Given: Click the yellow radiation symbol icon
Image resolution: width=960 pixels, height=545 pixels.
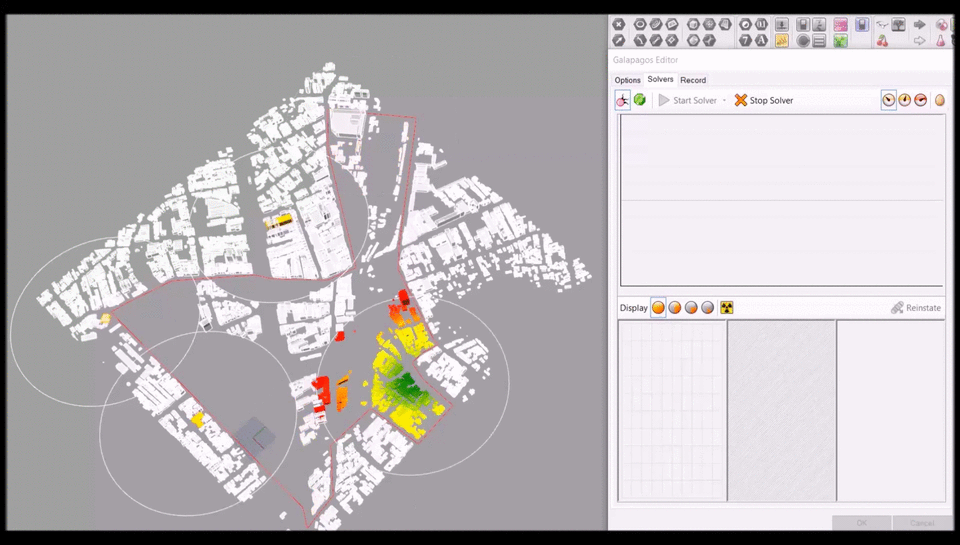Looking at the screenshot, I should click(727, 308).
